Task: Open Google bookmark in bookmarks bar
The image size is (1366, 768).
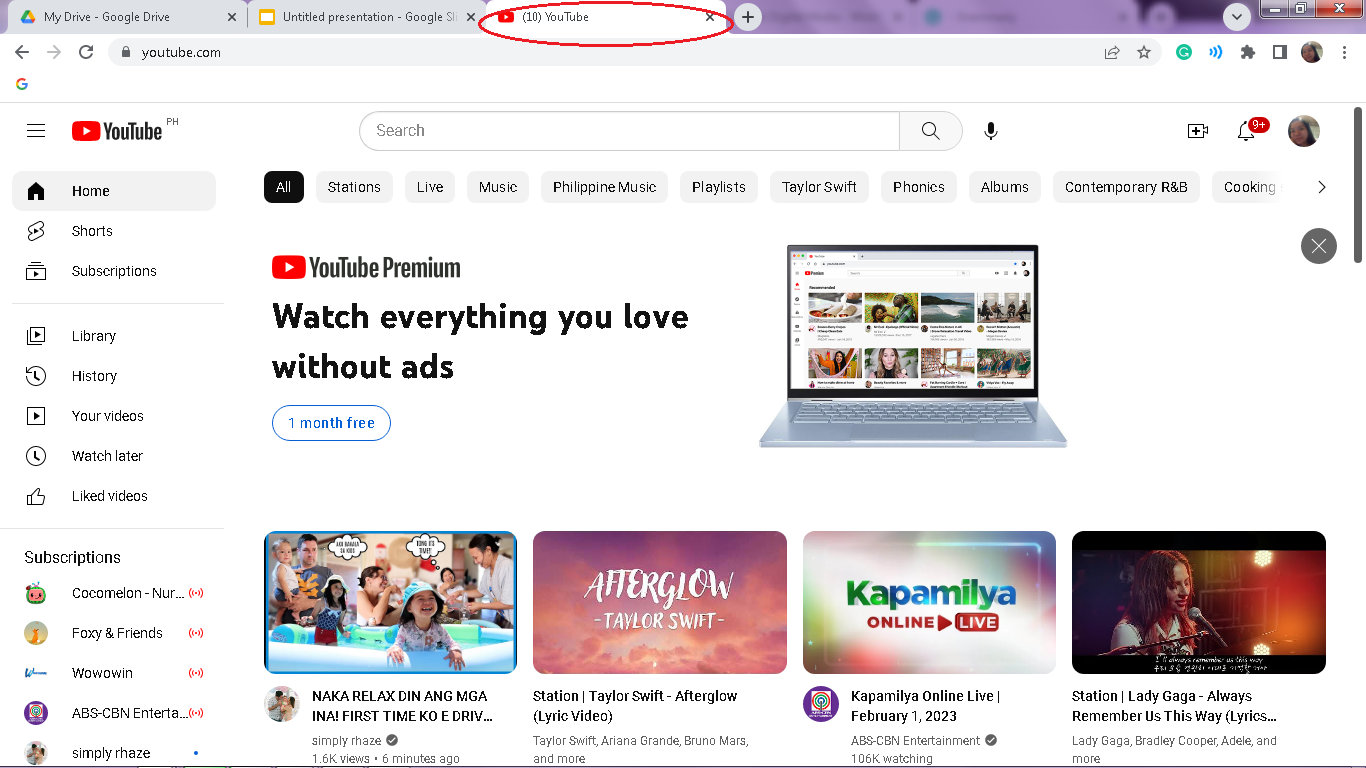Action: [x=22, y=84]
